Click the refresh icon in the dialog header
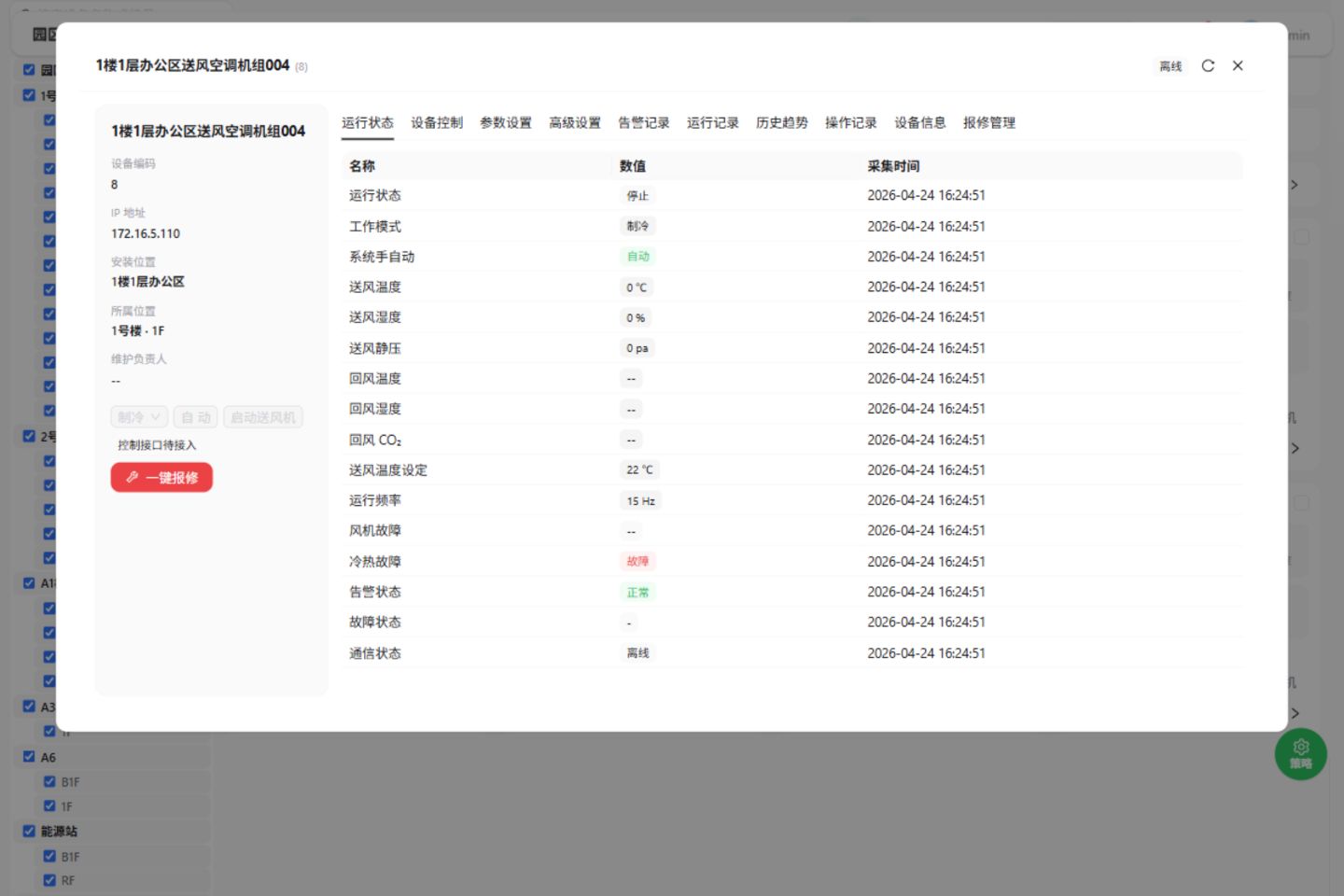 click(x=1208, y=65)
